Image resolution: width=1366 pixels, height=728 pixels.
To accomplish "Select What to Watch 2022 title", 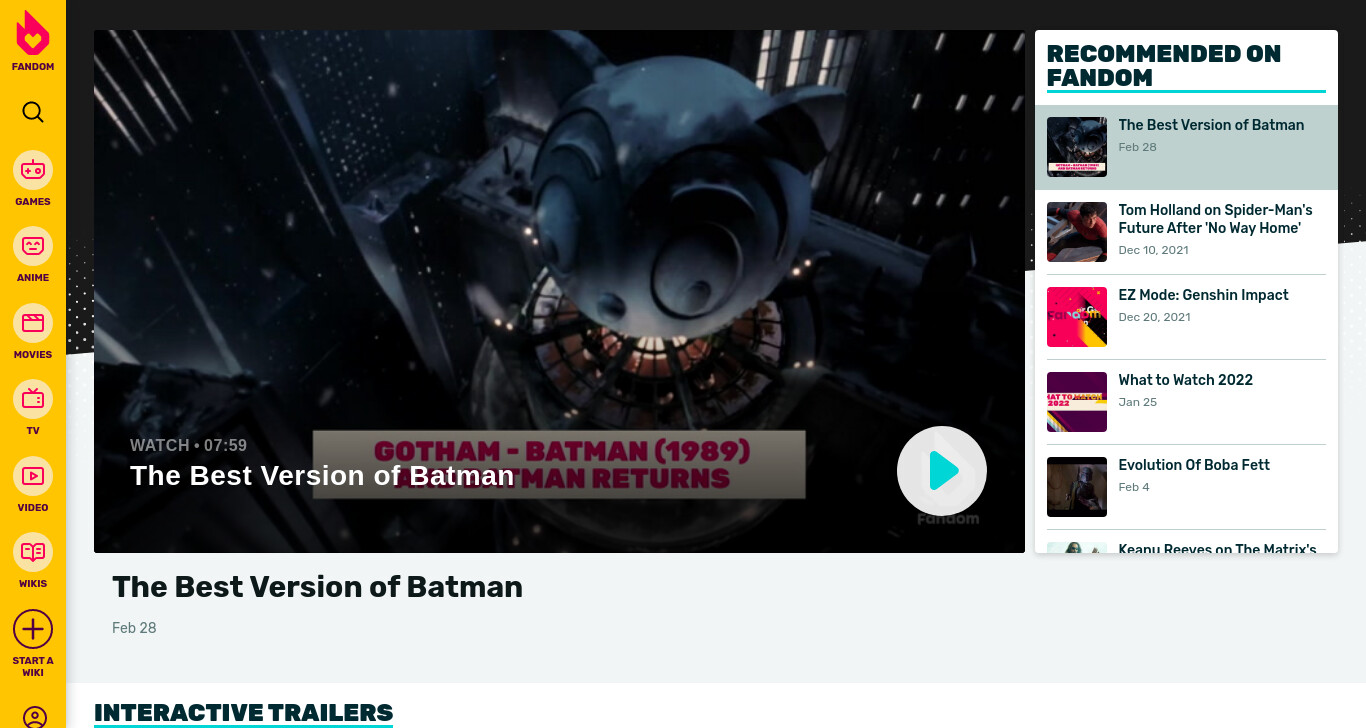I will point(1185,380).
